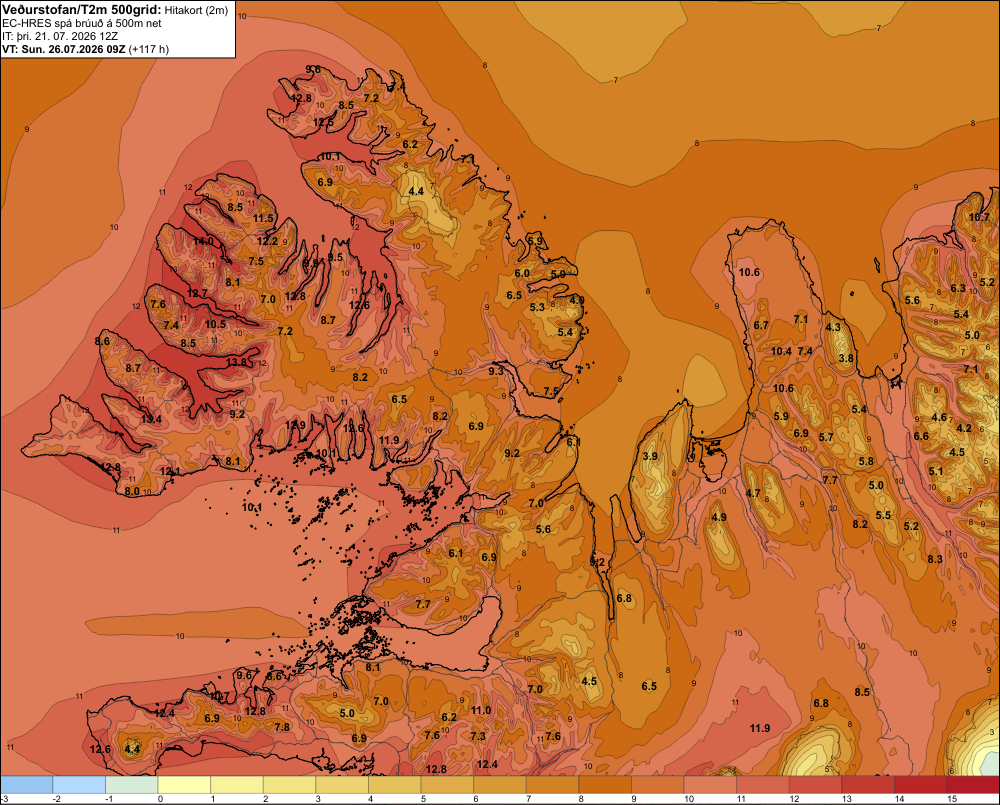
Task: Click legend swatch between 9 and 10
Action: point(658,785)
